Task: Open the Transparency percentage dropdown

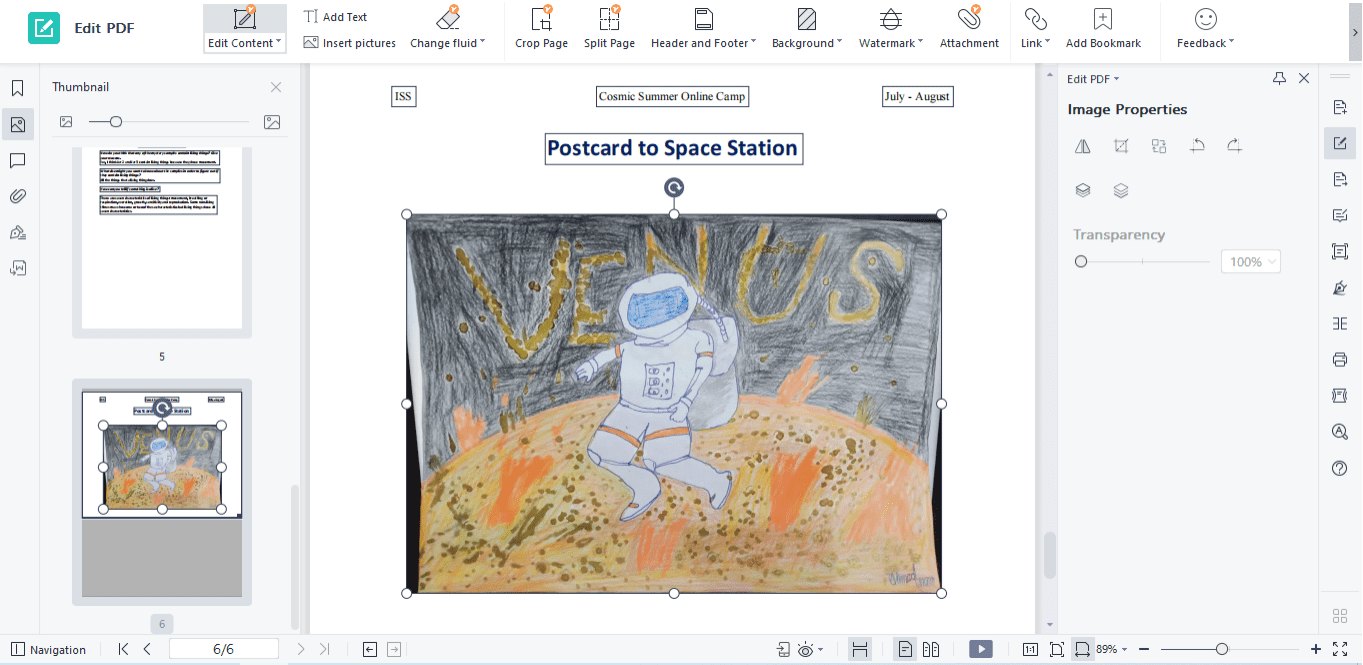Action: pos(1251,262)
